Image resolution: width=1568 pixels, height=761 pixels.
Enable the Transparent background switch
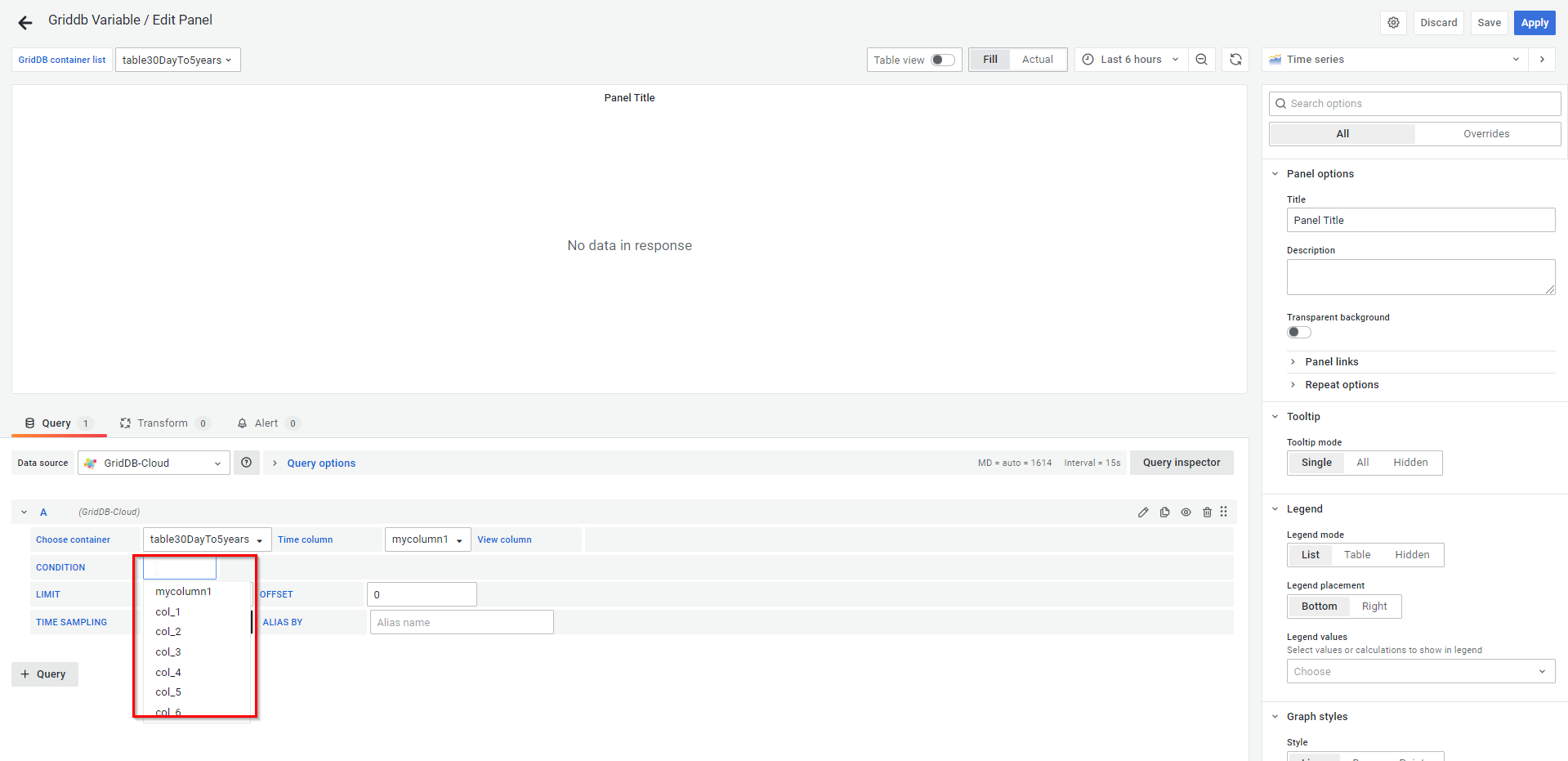tap(1298, 332)
